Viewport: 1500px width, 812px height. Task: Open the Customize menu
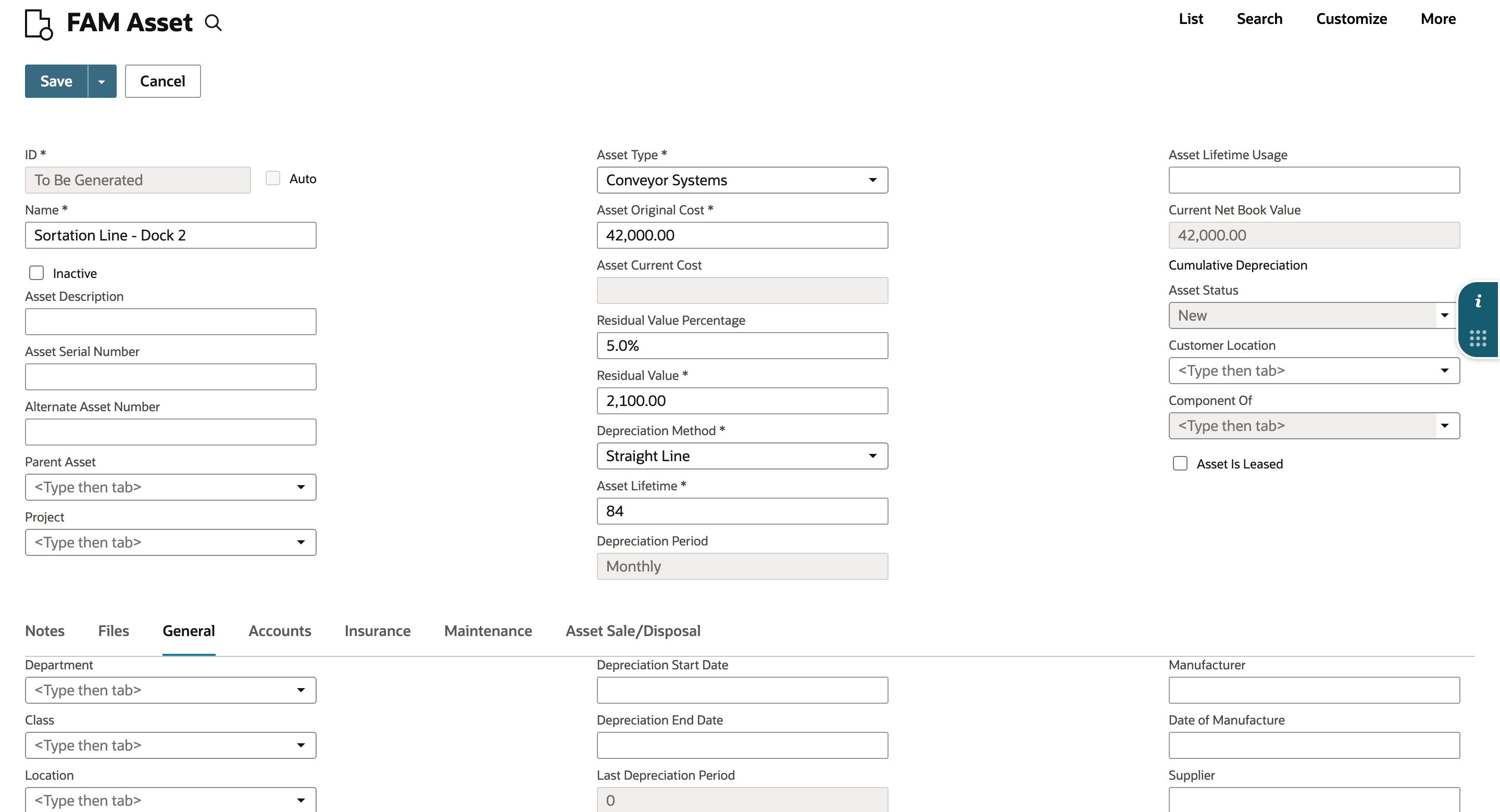coord(1352,19)
